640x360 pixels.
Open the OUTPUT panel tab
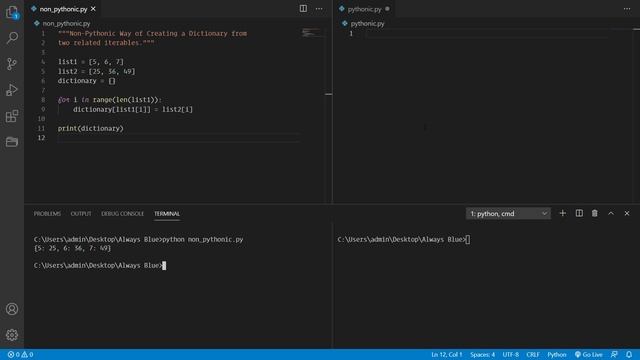(81, 213)
